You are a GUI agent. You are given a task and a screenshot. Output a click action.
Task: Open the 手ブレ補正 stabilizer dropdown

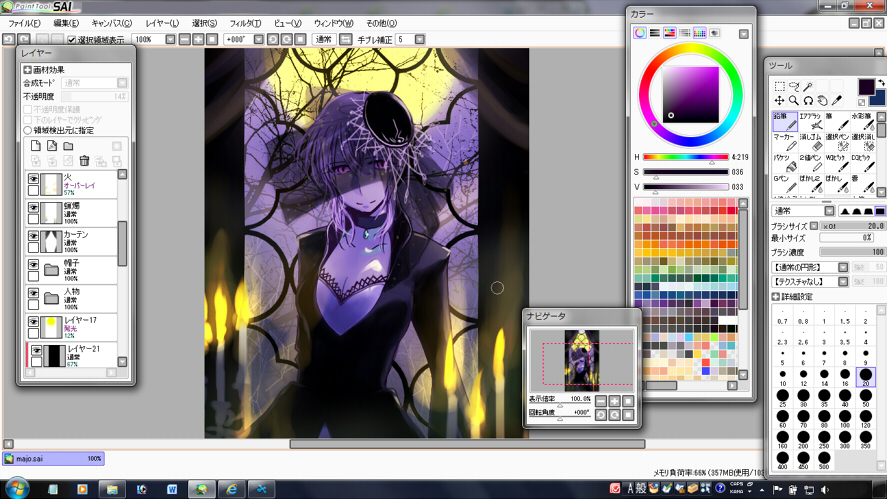pos(420,39)
